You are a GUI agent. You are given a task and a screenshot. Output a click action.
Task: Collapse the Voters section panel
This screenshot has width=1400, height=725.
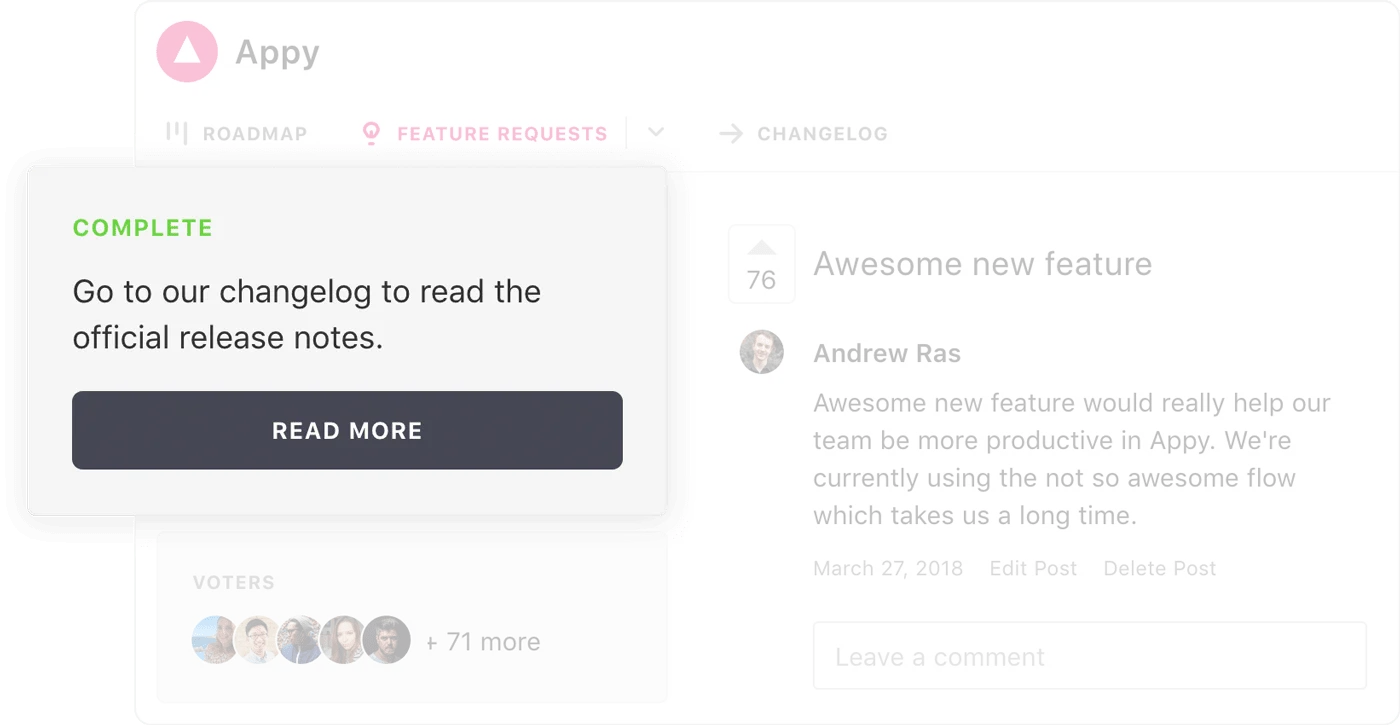click(x=234, y=582)
